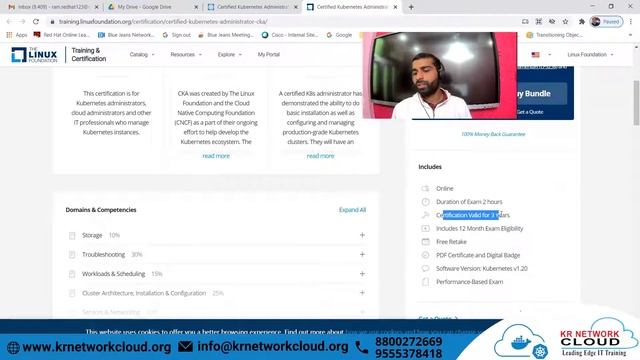Click the Linux Foundation logo
This screenshot has width=640, height=360.
[34, 55]
